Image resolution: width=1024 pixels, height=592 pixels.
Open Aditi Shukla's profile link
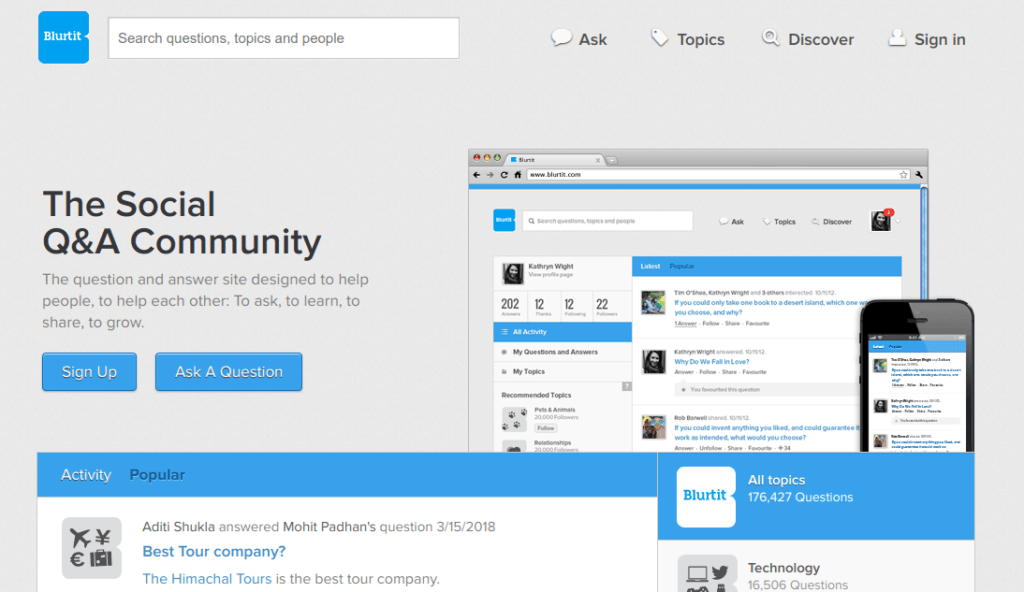[178, 526]
